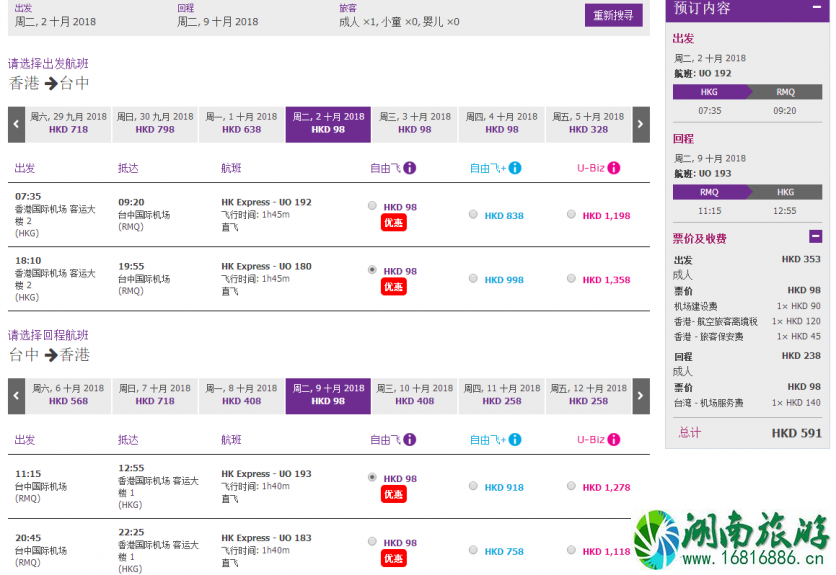Select 自由飞+ HKD 838 fare for UO 192
This screenshot has width=836, height=575.
pos(473,214)
